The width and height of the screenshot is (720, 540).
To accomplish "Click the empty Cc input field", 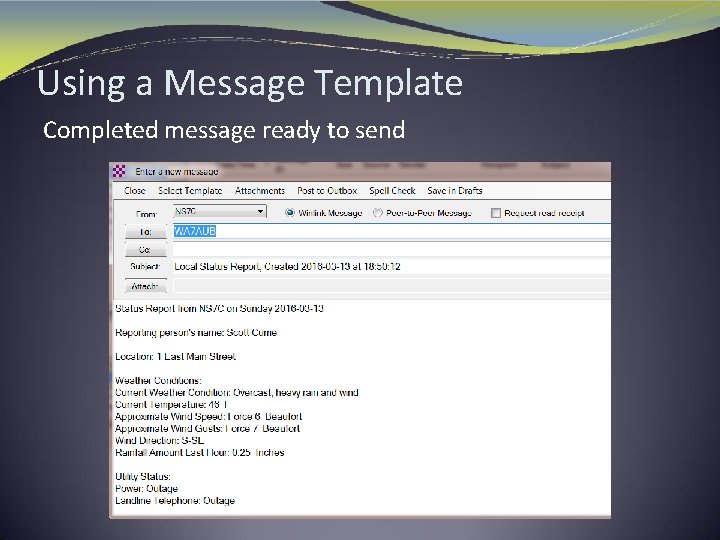I will 391,249.
